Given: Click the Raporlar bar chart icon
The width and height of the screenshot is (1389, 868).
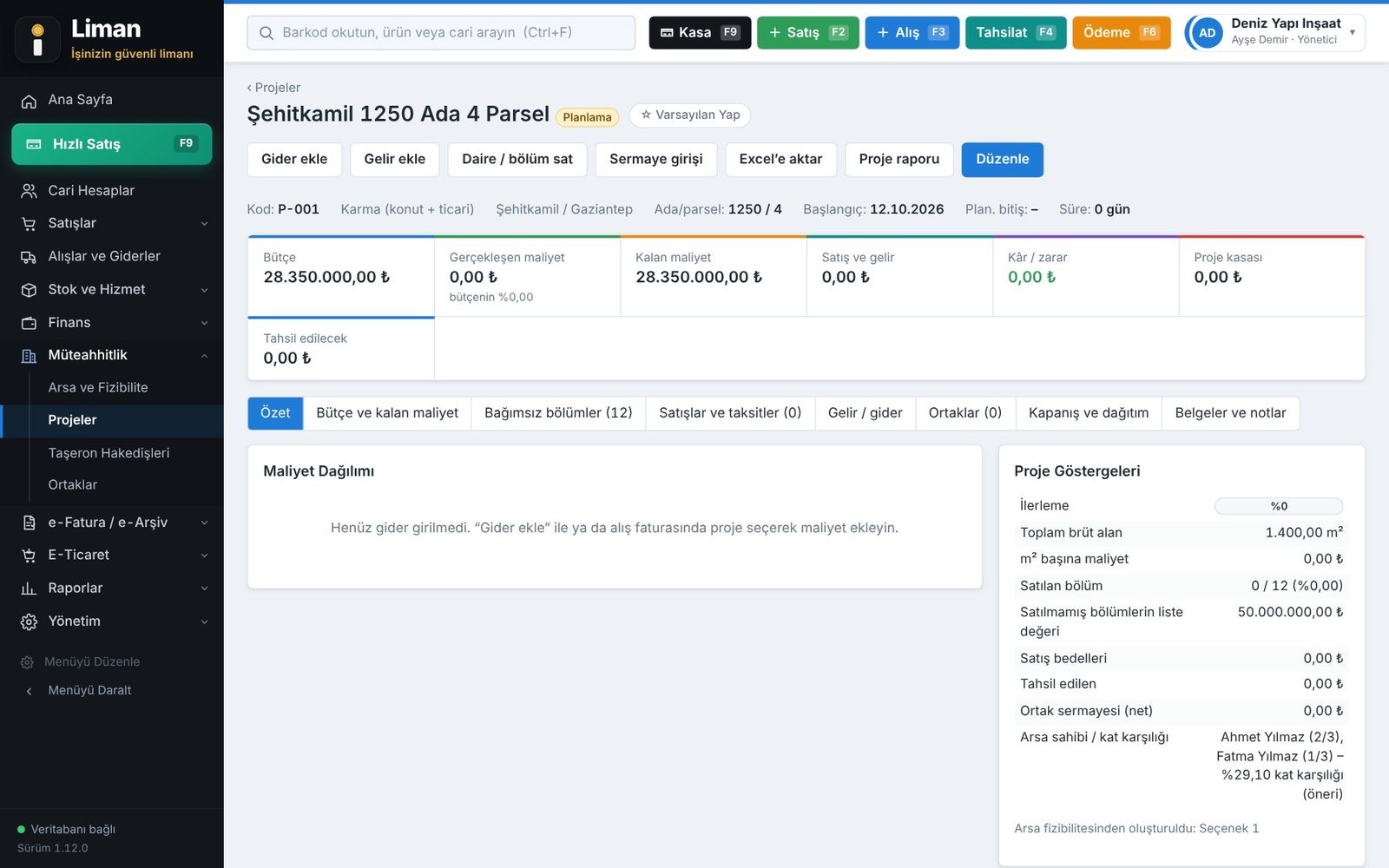Looking at the screenshot, I should pyautogui.click(x=29, y=589).
